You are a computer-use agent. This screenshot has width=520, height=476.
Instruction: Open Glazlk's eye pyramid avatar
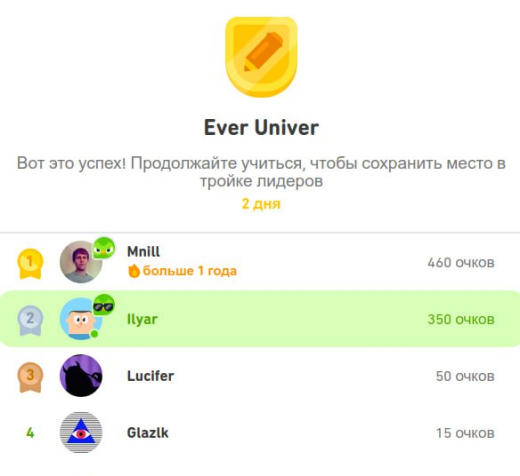click(x=81, y=432)
